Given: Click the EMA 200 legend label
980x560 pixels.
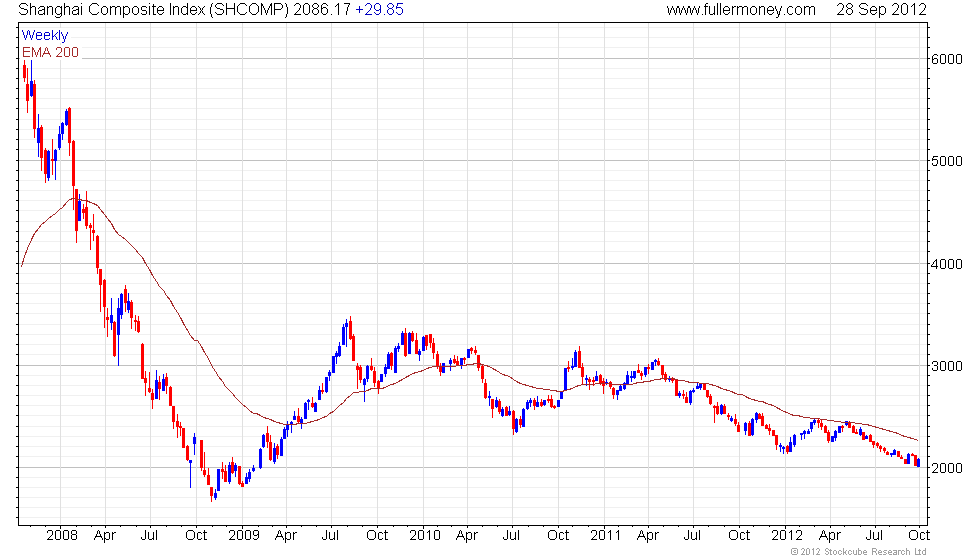Looking at the screenshot, I should pyautogui.click(x=50, y=52).
